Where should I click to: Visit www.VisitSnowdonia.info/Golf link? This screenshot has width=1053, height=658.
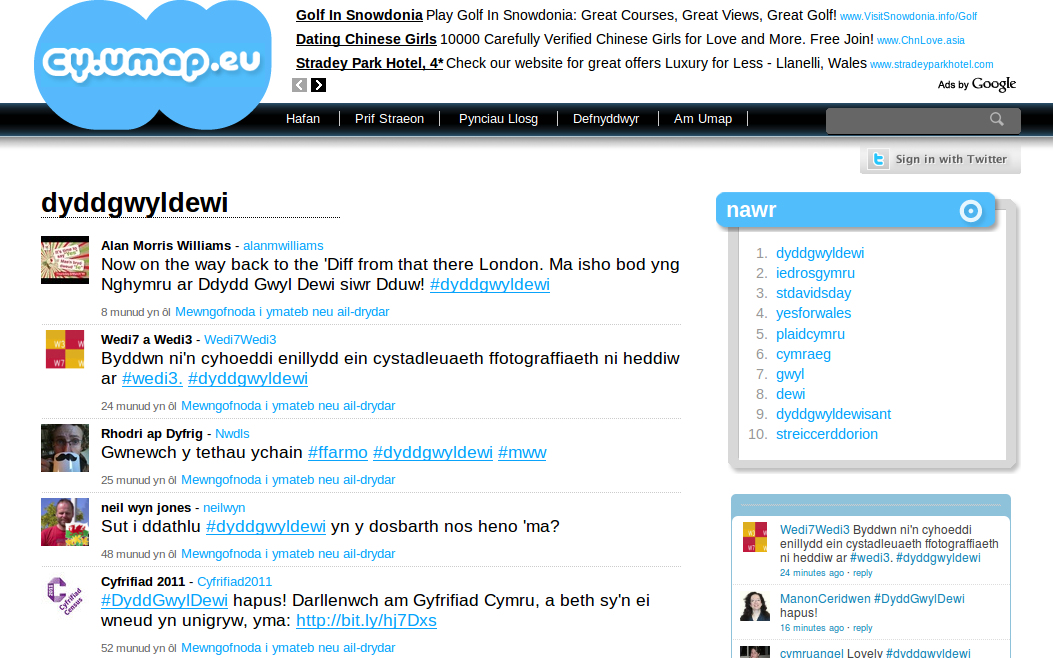[908, 16]
